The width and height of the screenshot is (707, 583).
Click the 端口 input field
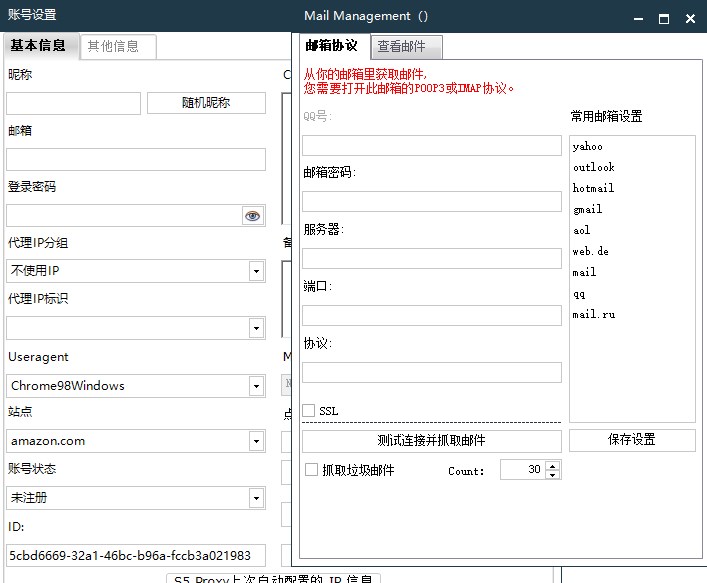pos(432,315)
